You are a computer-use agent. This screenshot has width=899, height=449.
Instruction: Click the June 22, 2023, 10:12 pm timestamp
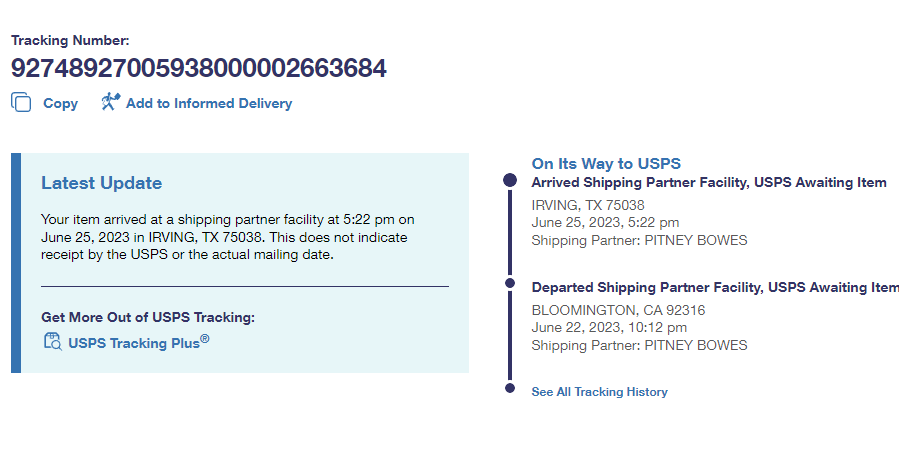[x=609, y=327]
